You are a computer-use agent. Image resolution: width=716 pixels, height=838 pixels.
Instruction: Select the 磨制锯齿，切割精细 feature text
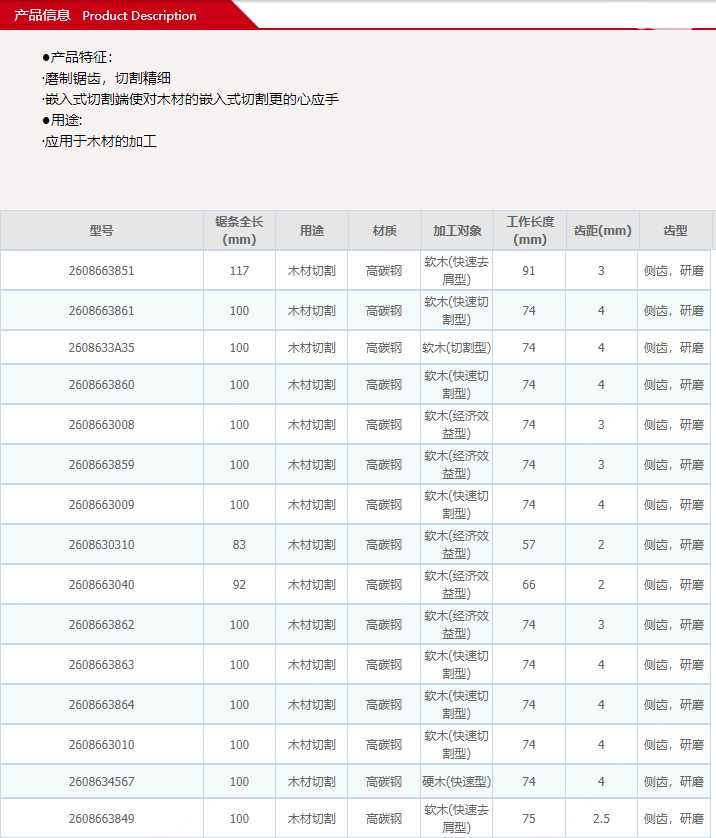coord(108,78)
